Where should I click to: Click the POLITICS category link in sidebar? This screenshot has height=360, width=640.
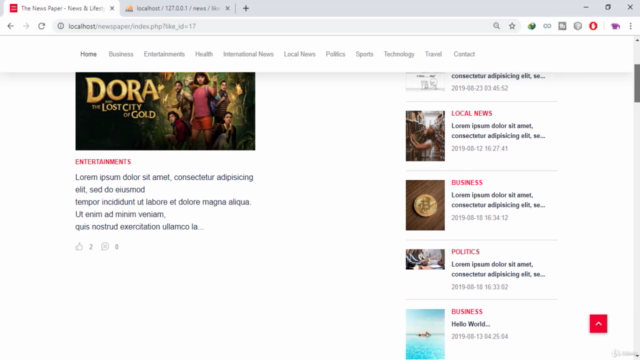pos(465,252)
